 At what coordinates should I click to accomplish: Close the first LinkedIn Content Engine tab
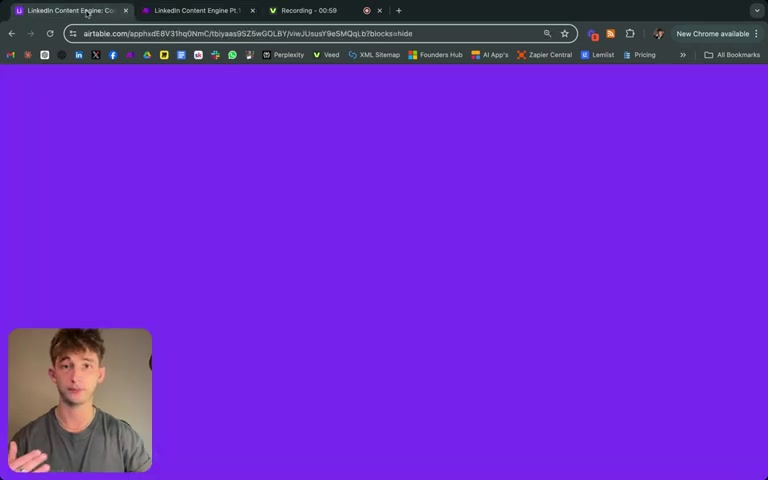(125, 11)
